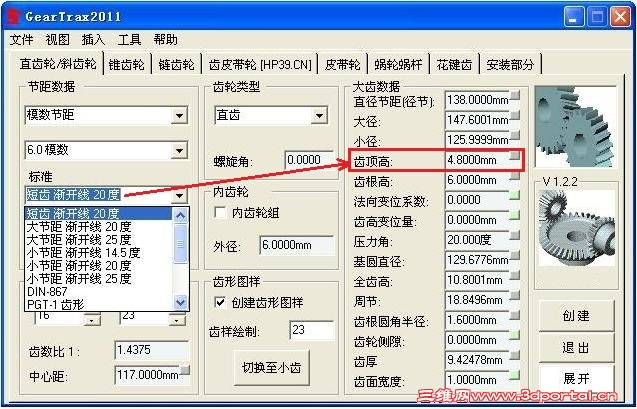
Task: Choose 大节距 渐开线 20 度 from list
Action: pyautogui.click(x=99, y=227)
